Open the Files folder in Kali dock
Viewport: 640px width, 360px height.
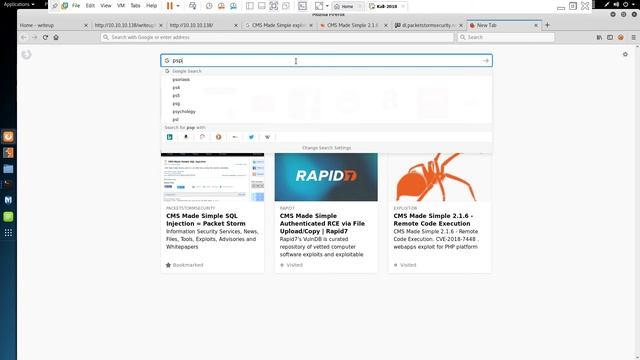click(8, 169)
